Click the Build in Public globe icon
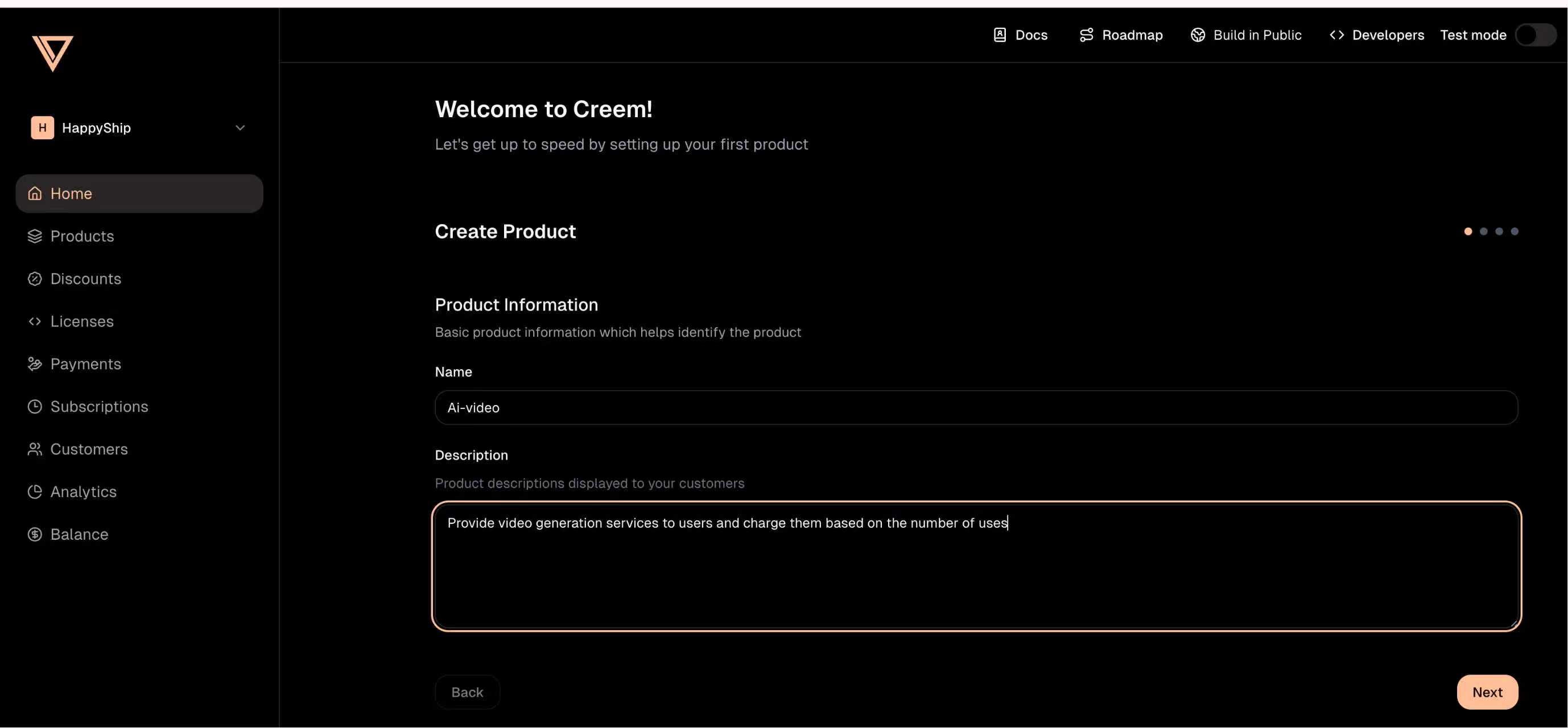The width and height of the screenshot is (1568, 728). 1197,35
